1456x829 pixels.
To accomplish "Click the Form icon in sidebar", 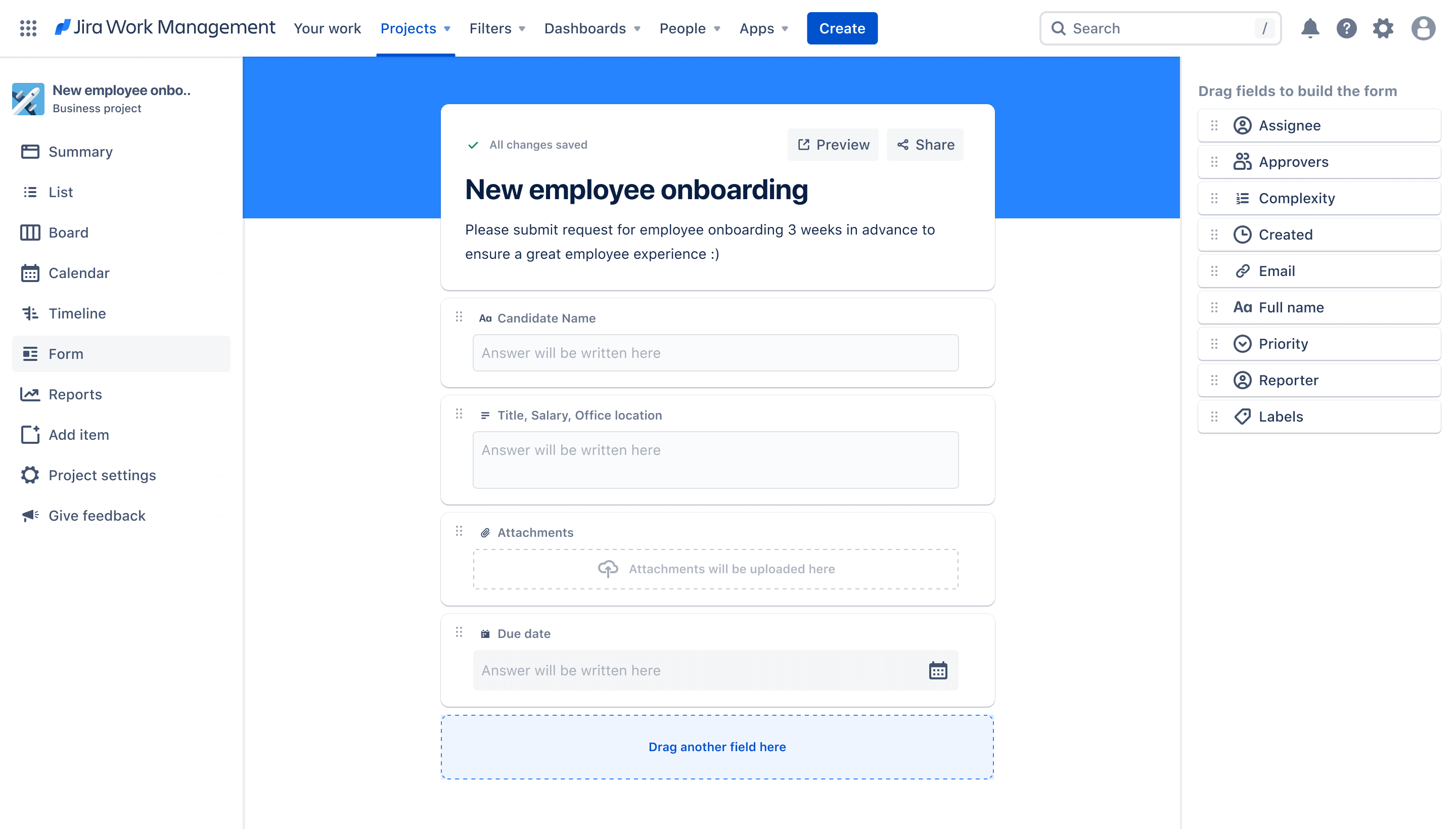I will (x=30, y=353).
